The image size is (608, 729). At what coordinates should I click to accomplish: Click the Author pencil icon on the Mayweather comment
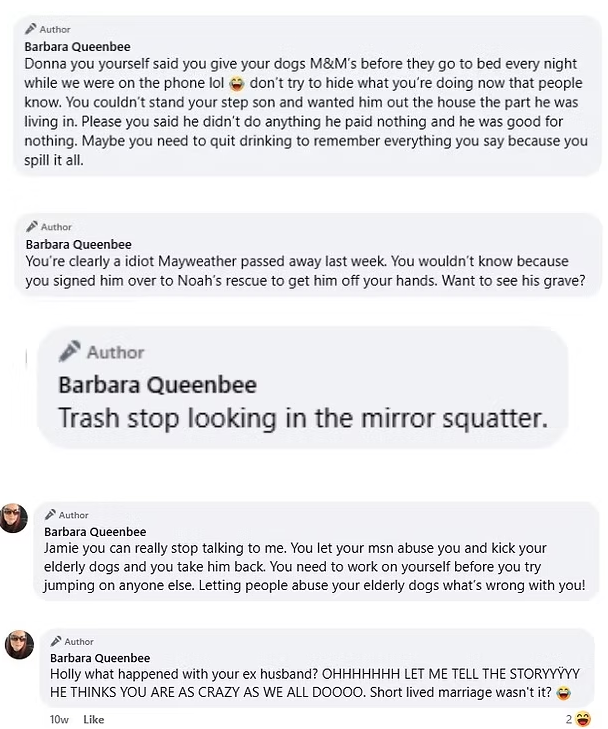click(x=31, y=227)
